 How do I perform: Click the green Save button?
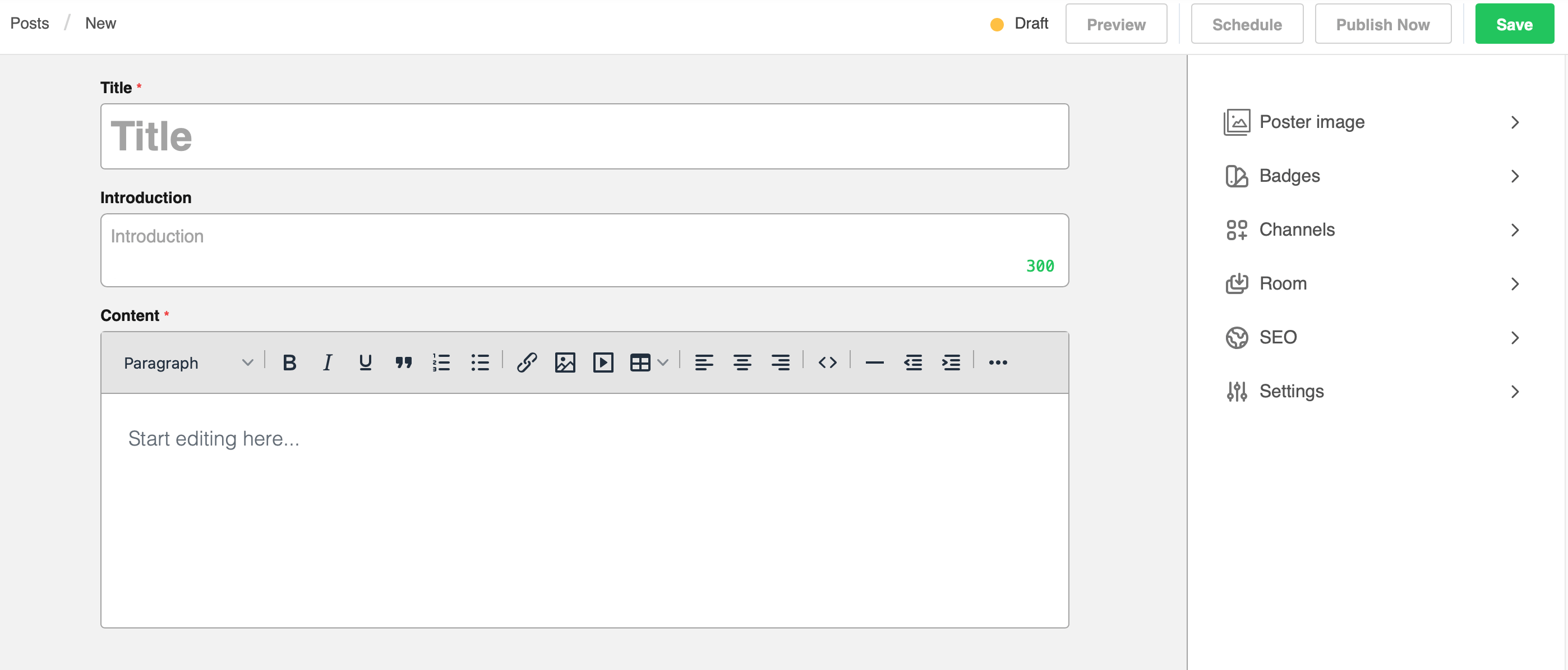[1514, 24]
